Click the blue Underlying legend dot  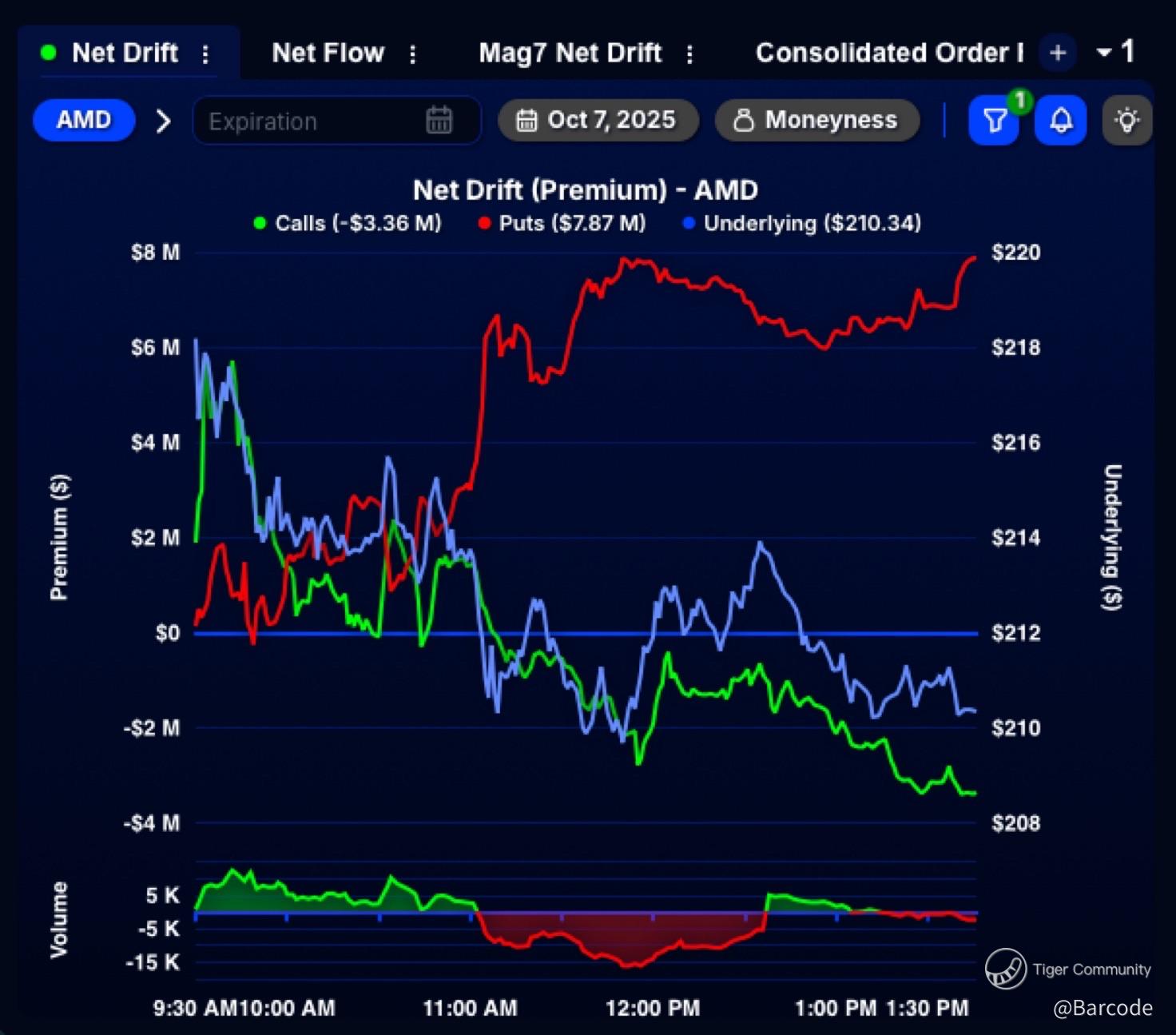point(689,224)
